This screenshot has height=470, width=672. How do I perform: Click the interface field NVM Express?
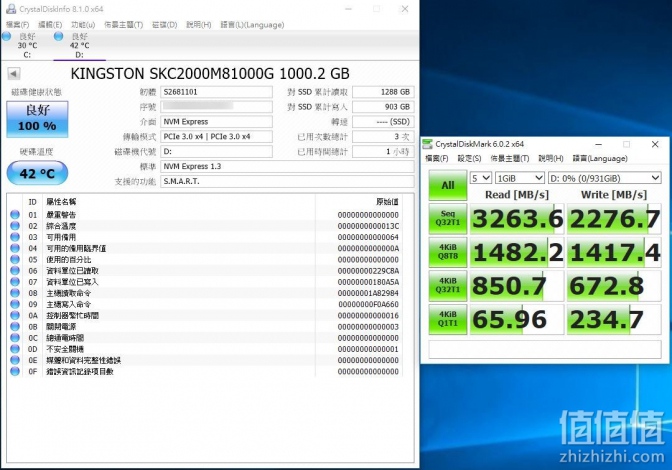tap(216, 122)
